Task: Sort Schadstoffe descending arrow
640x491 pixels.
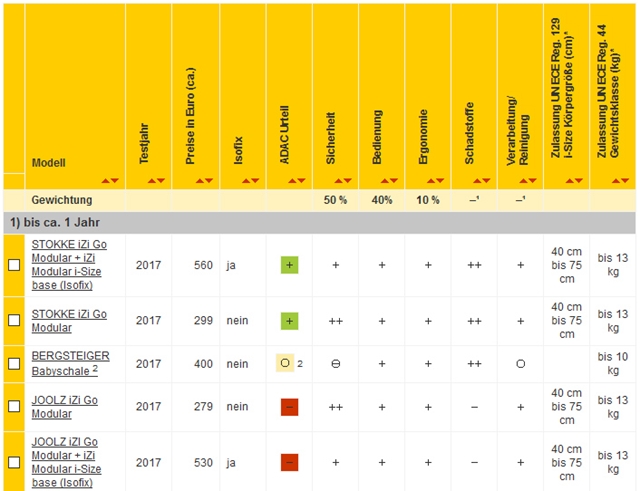Action: [486, 180]
